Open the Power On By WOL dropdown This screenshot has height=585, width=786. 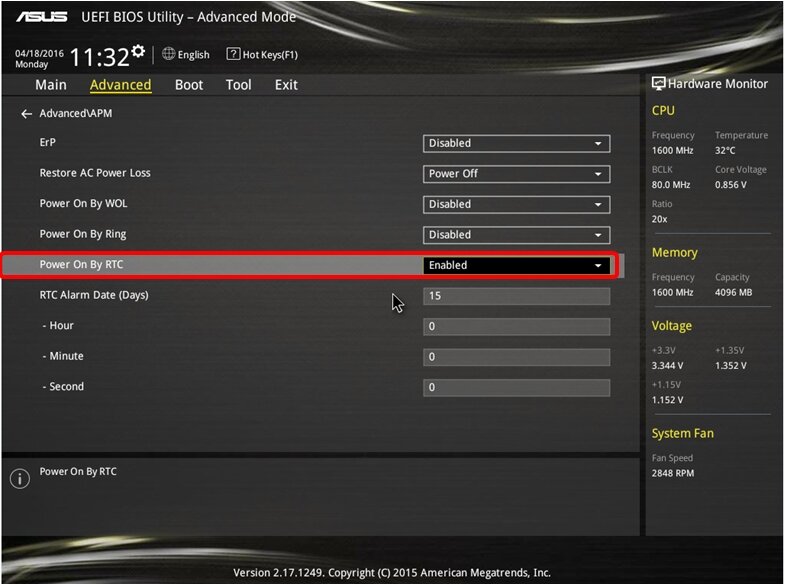tap(516, 205)
